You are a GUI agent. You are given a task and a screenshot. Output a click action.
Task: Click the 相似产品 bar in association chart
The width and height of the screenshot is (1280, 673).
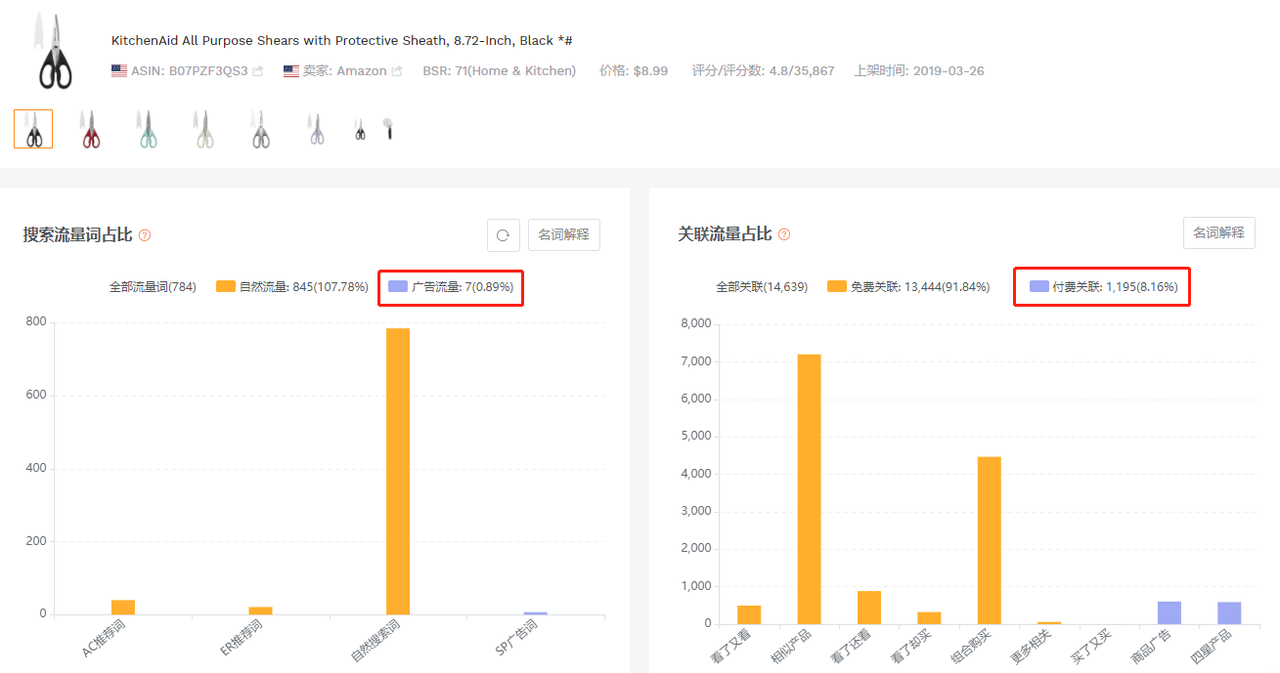(808, 488)
